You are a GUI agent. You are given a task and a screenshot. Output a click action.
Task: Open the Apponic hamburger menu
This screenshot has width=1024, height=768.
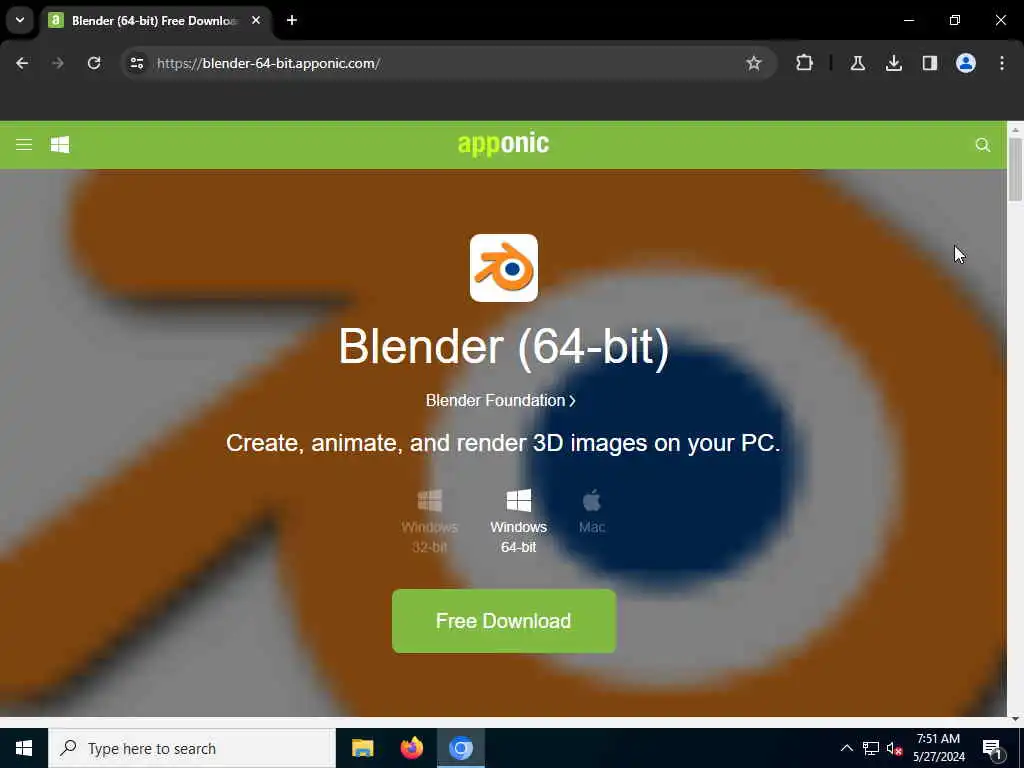(x=24, y=145)
